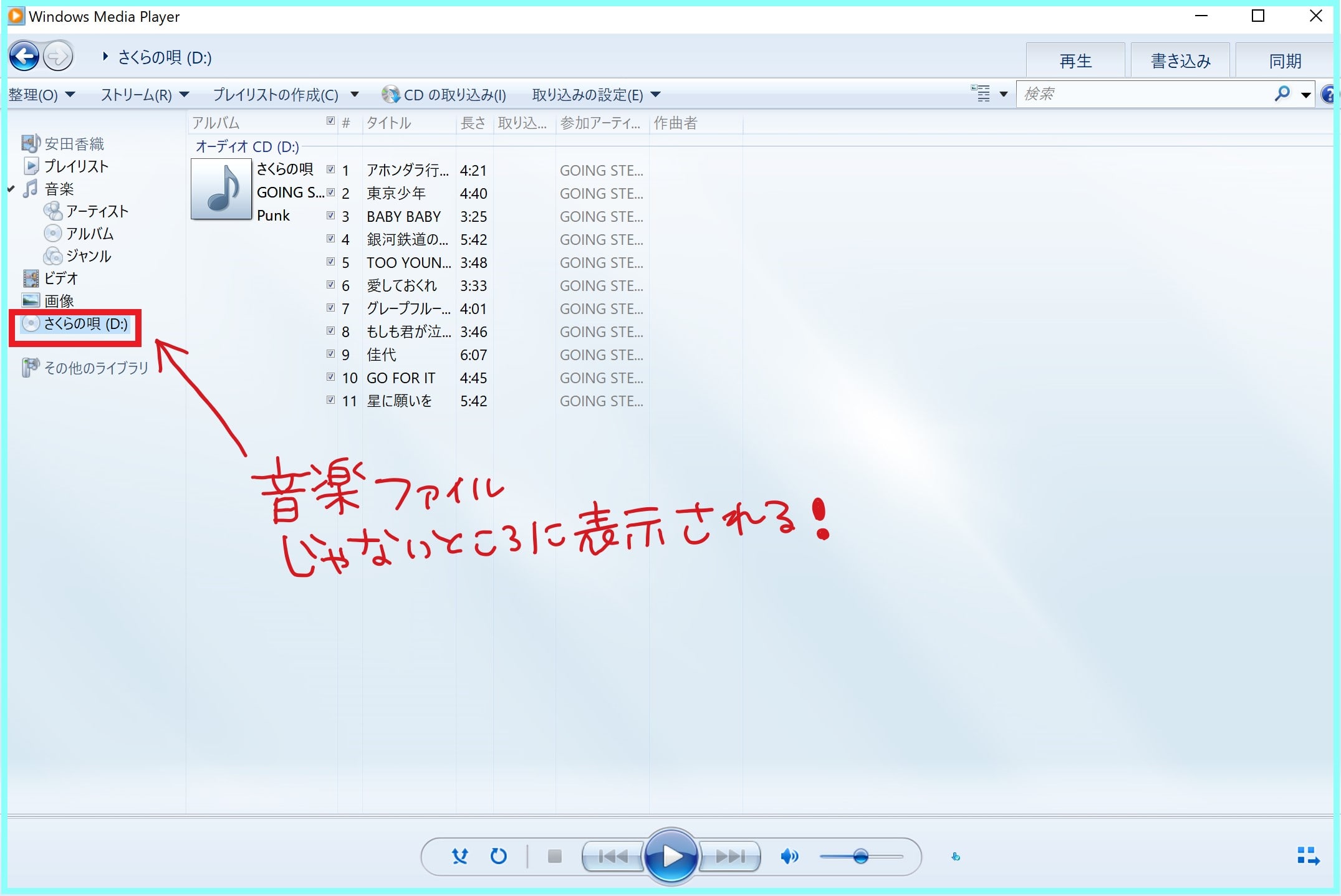Uncheck track 10 GO FOR IT checkbox
The height and width of the screenshot is (896, 1341).
coord(330,376)
